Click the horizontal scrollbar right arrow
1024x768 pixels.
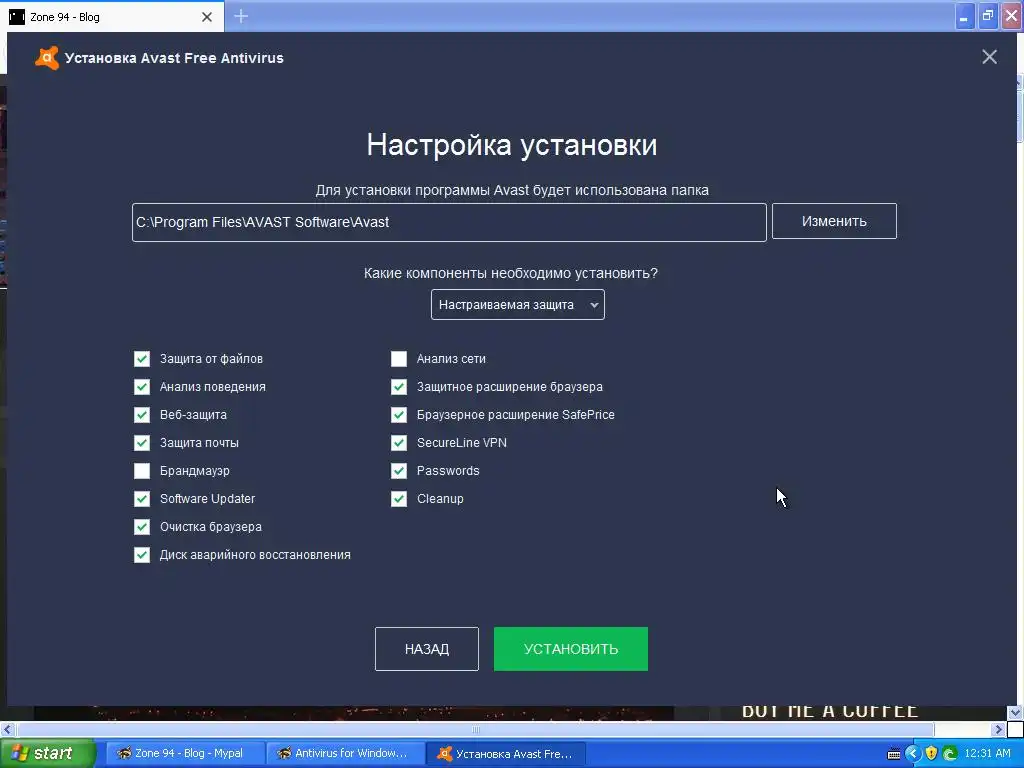(x=998, y=729)
